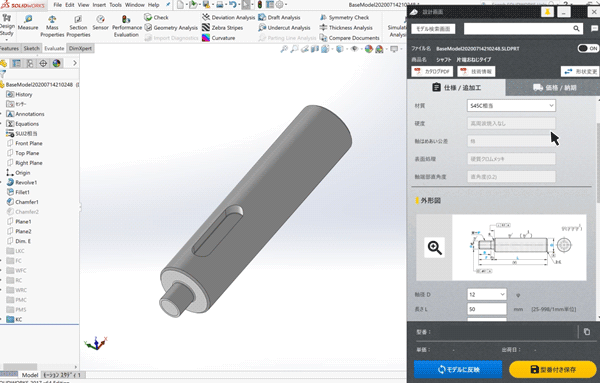Enable Zebra Stripes display
The image size is (600, 383).
tap(222, 28)
